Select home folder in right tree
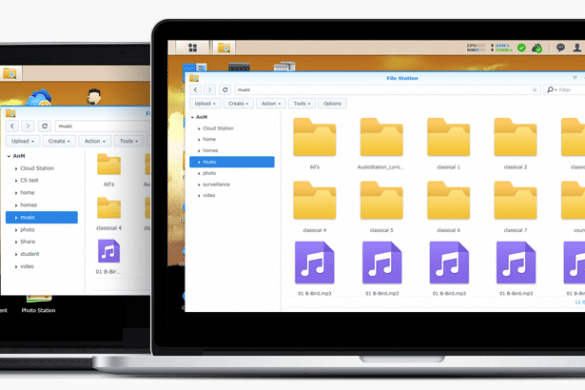Screen dimensions: 585x390 click(209, 139)
